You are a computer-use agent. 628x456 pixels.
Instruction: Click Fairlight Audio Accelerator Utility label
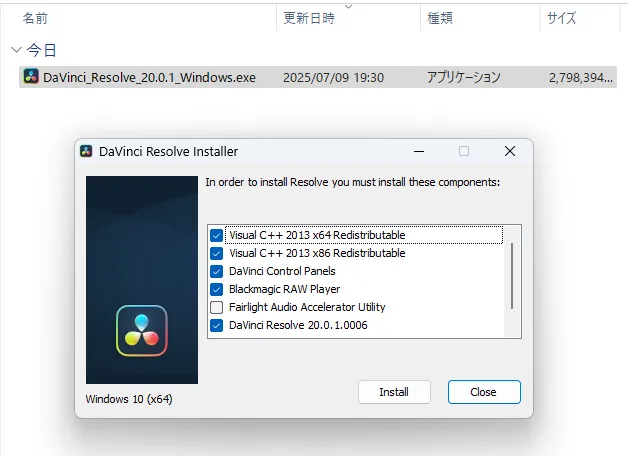click(x=307, y=307)
